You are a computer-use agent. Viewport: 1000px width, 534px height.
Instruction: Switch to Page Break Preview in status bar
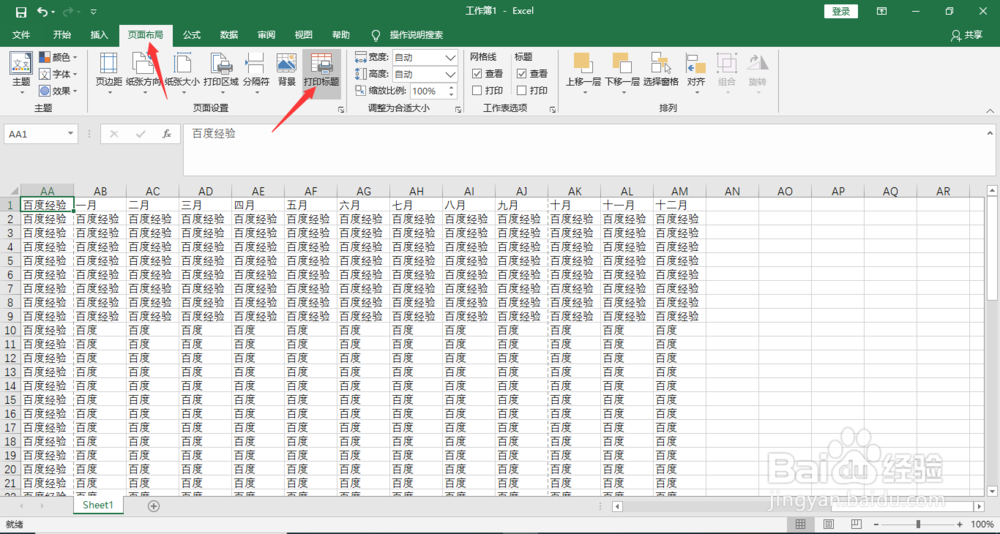coord(855,524)
